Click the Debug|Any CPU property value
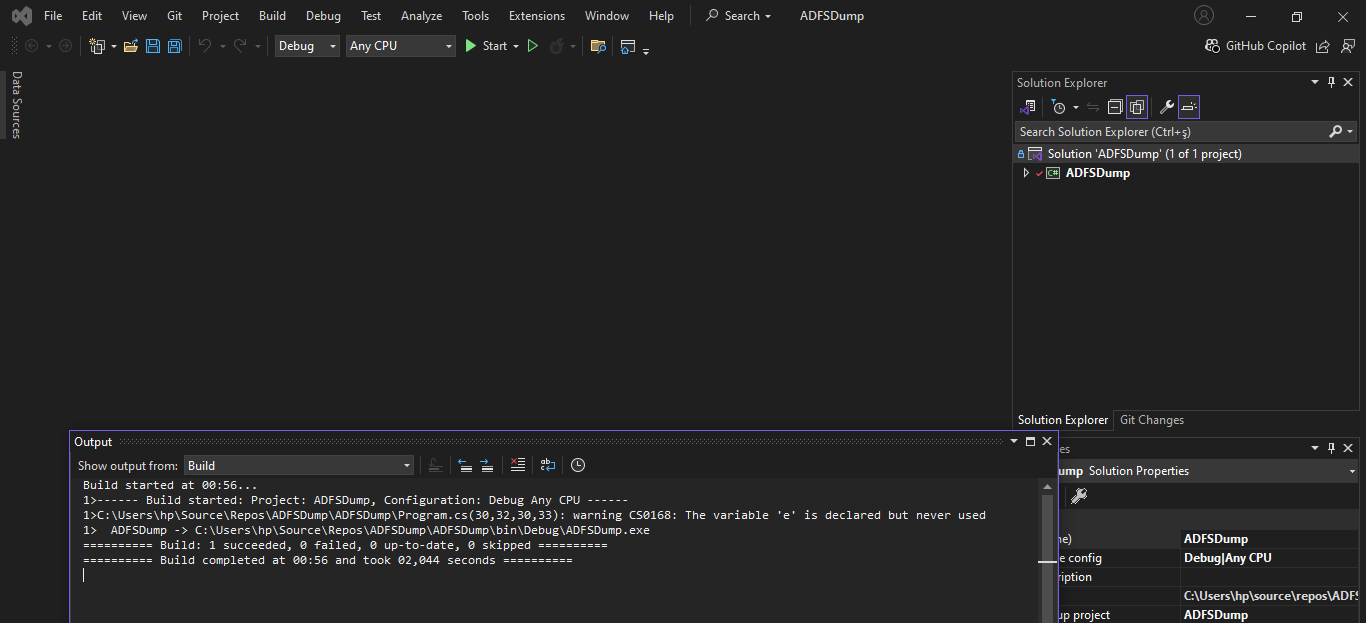The width and height of the screenshot is (1366, 623). tap(1228, 558)
